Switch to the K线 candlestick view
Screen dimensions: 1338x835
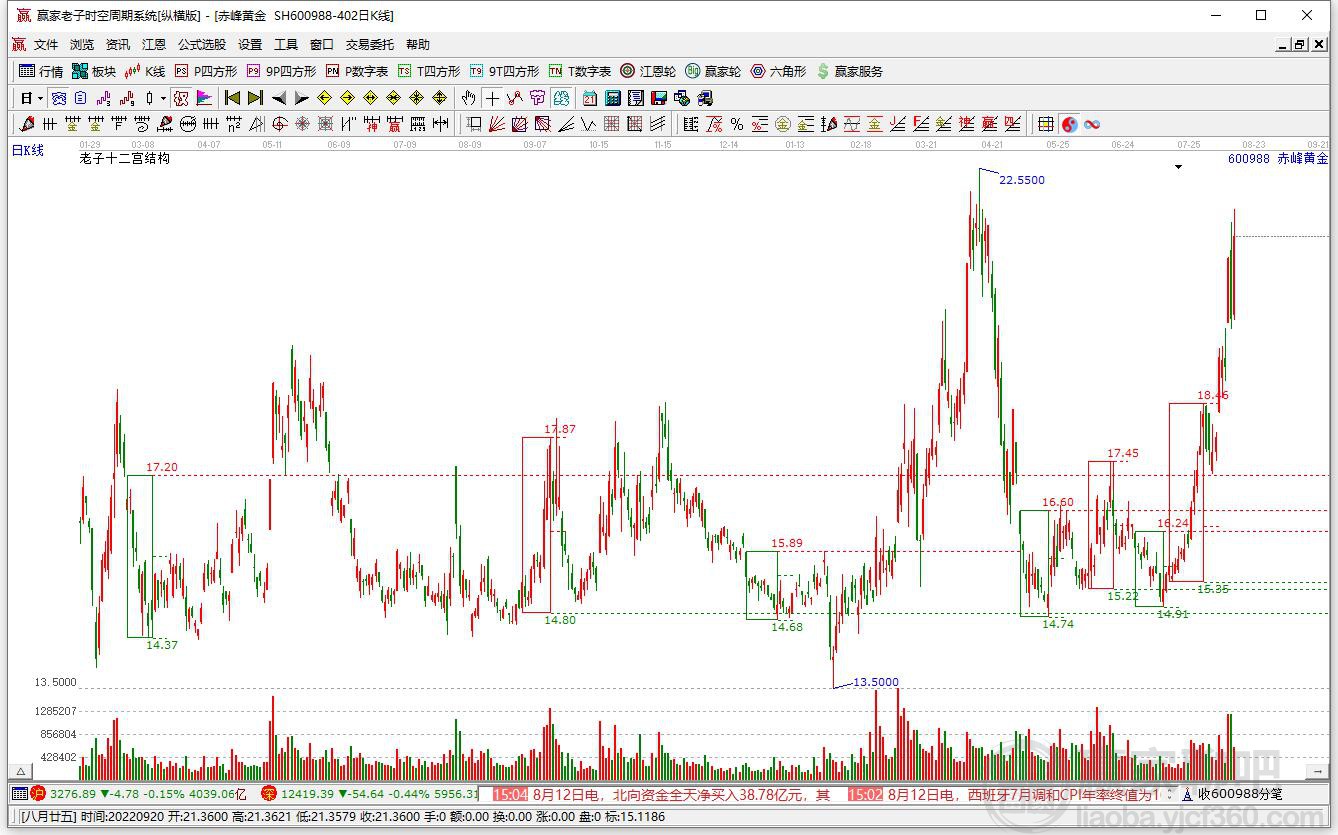[145, 71]
